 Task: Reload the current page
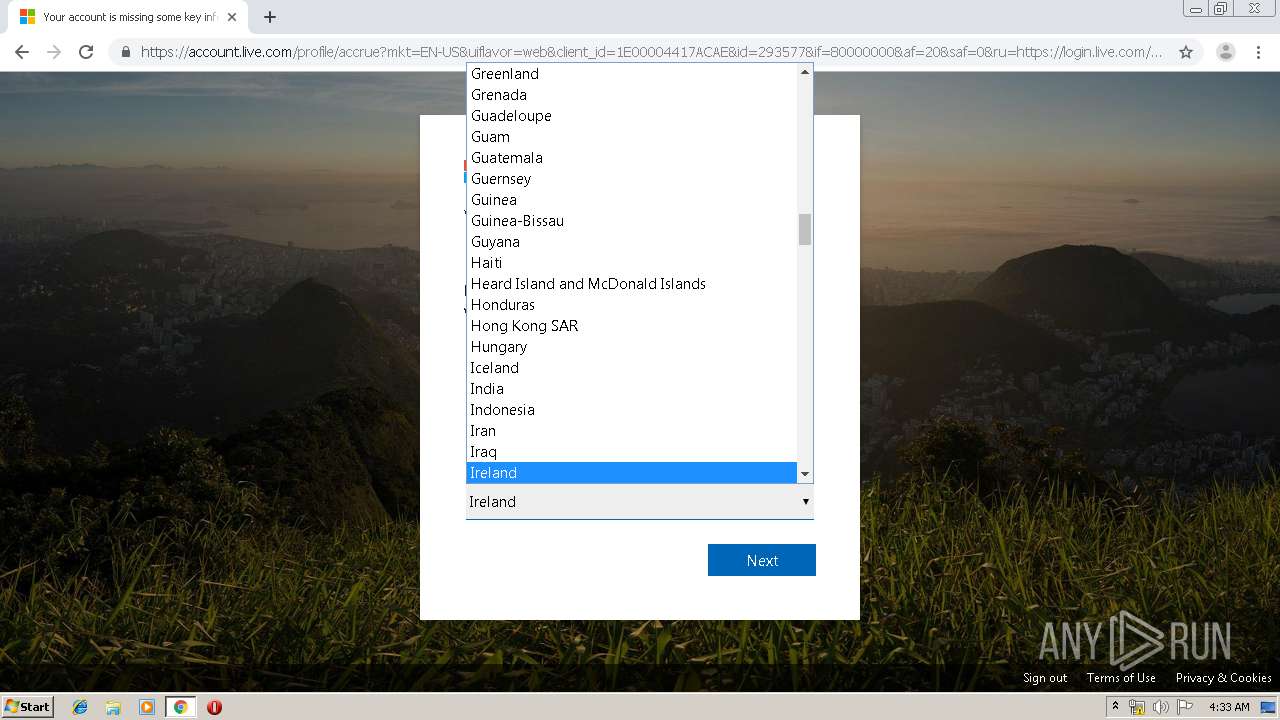[x=86, y=52]
